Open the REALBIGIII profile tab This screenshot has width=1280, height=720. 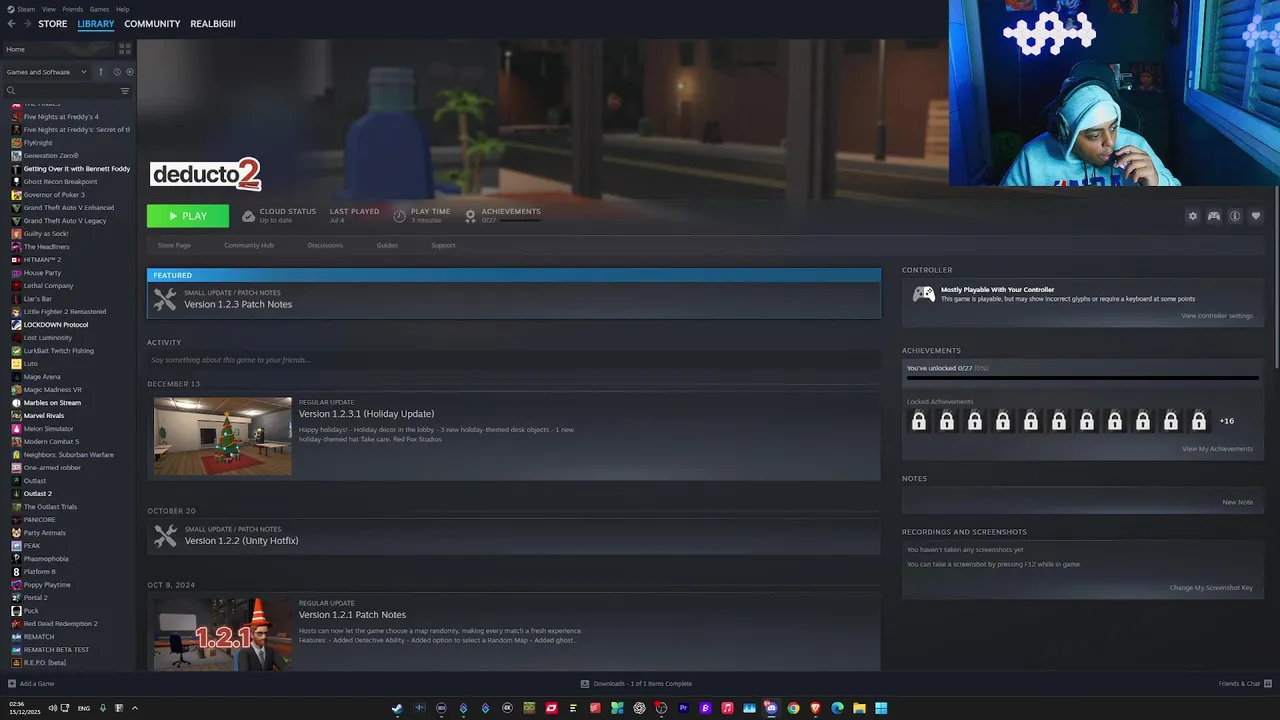point(213,24)
